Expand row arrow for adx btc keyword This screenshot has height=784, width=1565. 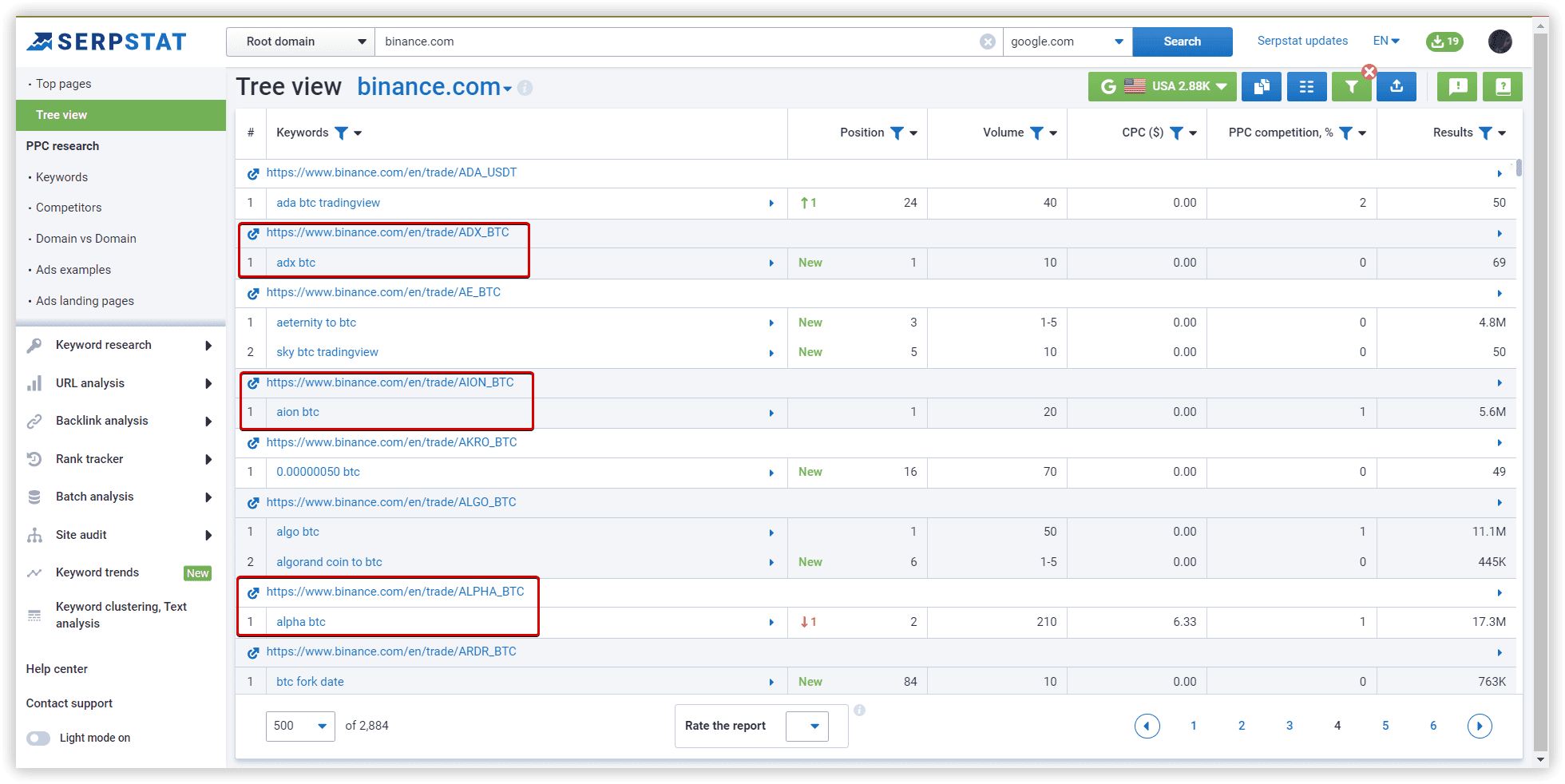pos(771,263)
